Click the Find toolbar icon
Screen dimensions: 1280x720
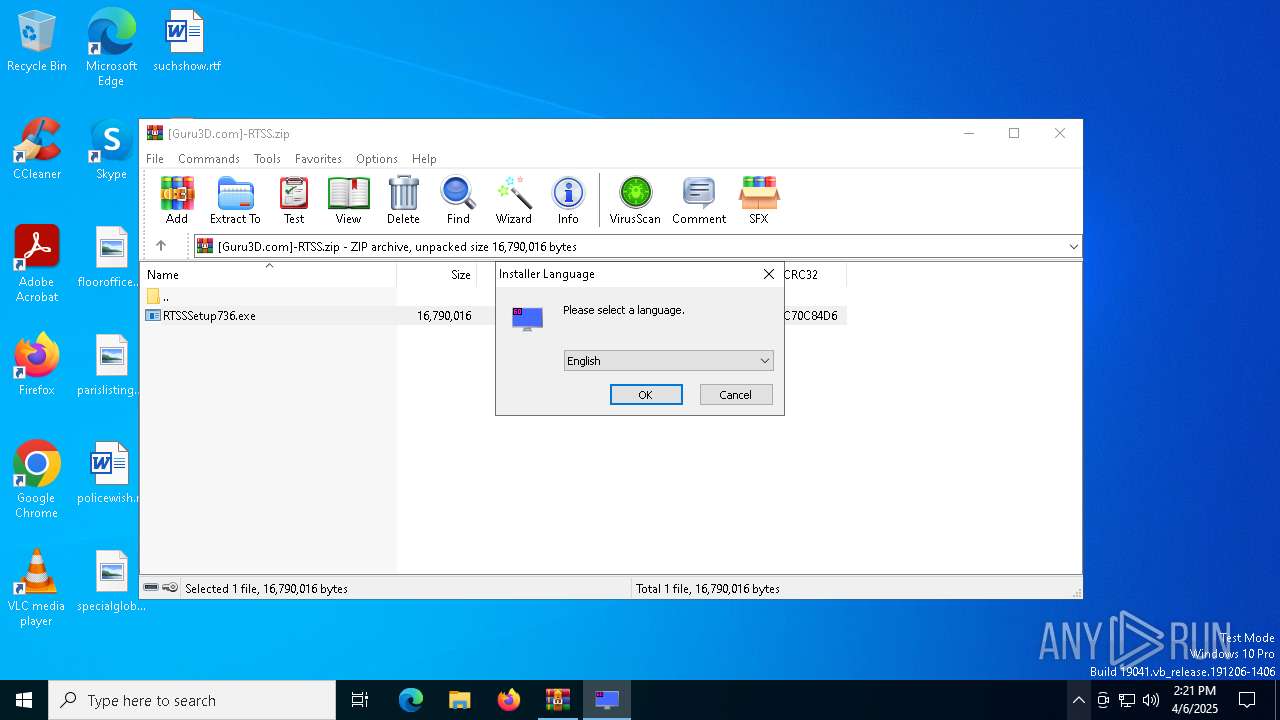(458, 200)
